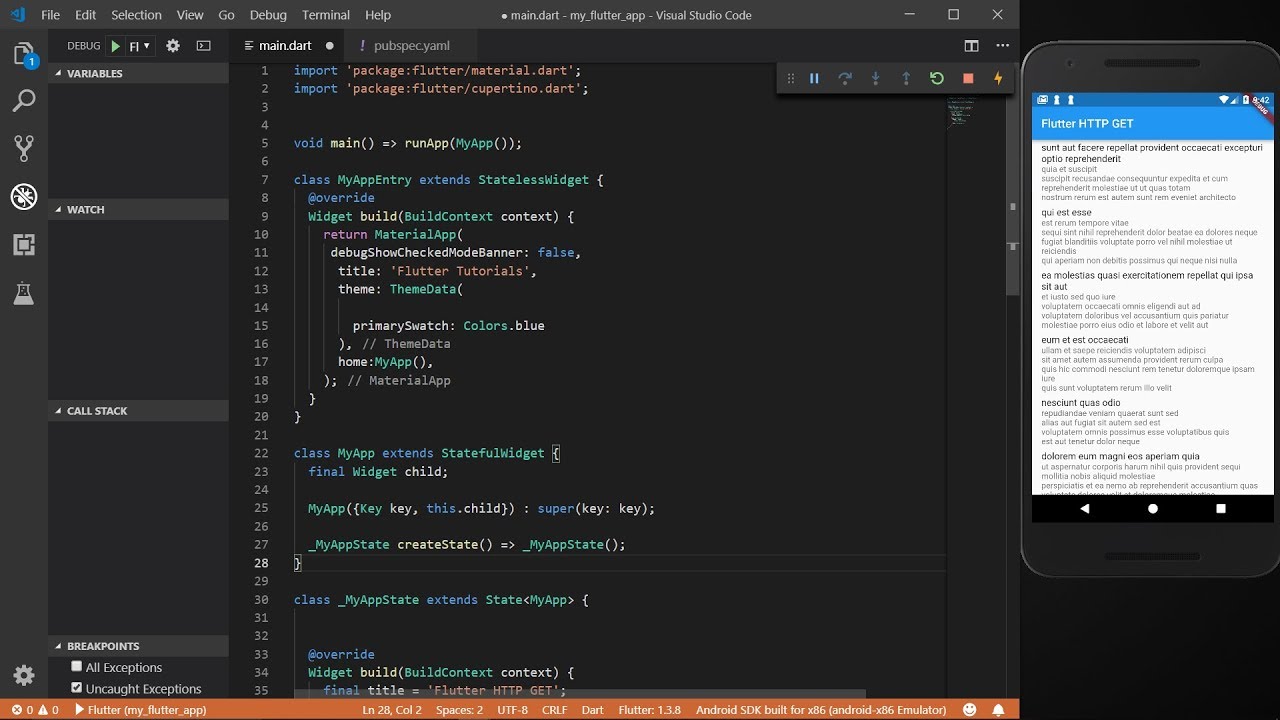The width and height of the screenshot is (1280, 720).
Task: Select Dart language mode indicator
Action: [x=593, y=710]
